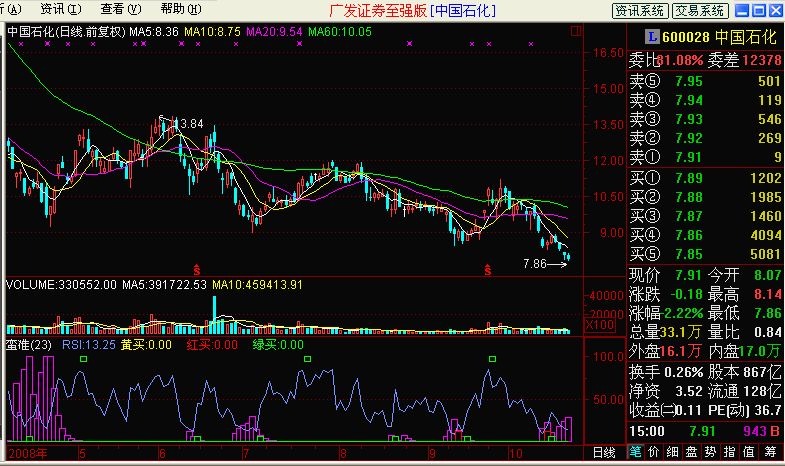
Task: Click the 交易系统 button
Action: 700,11
